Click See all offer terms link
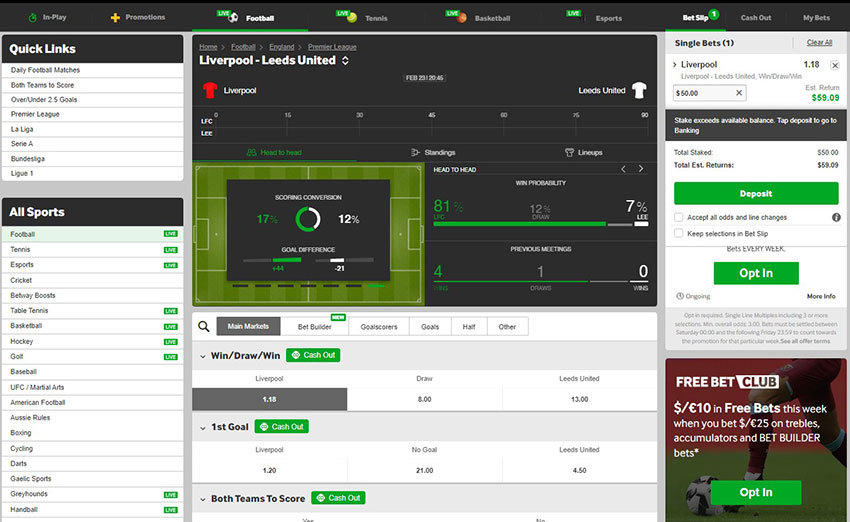This screenshot has width=850, height=522. pyautogui.click(x=805, y=341)
